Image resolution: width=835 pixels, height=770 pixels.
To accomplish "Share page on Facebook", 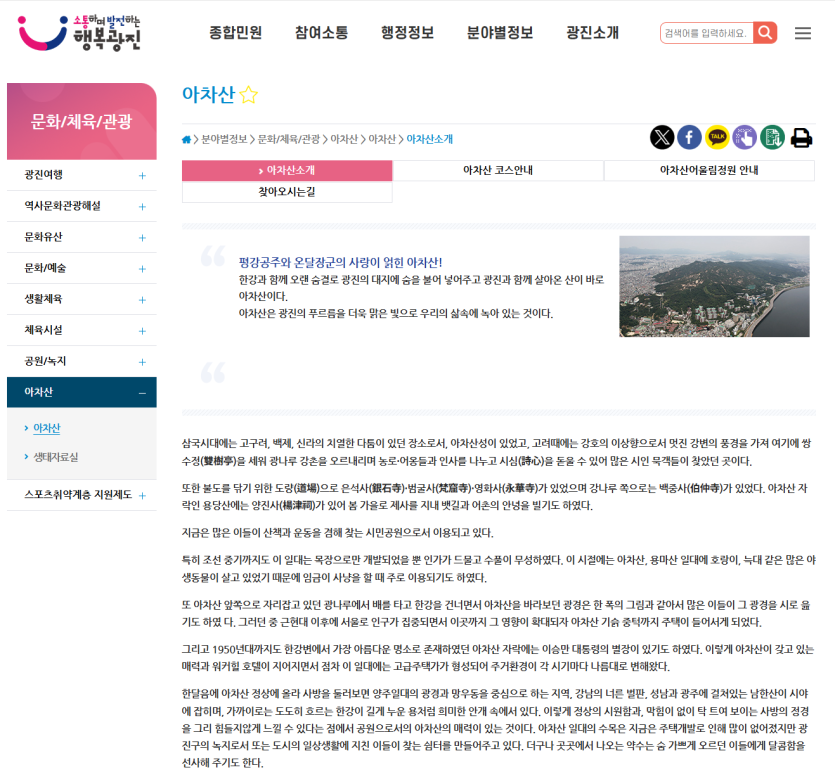I will point(689,137).
